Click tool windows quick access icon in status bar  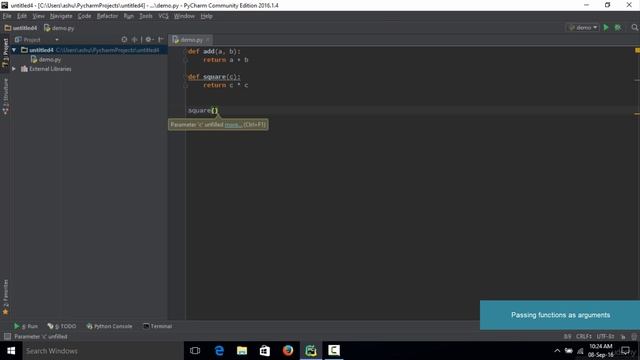click(7, 336)
